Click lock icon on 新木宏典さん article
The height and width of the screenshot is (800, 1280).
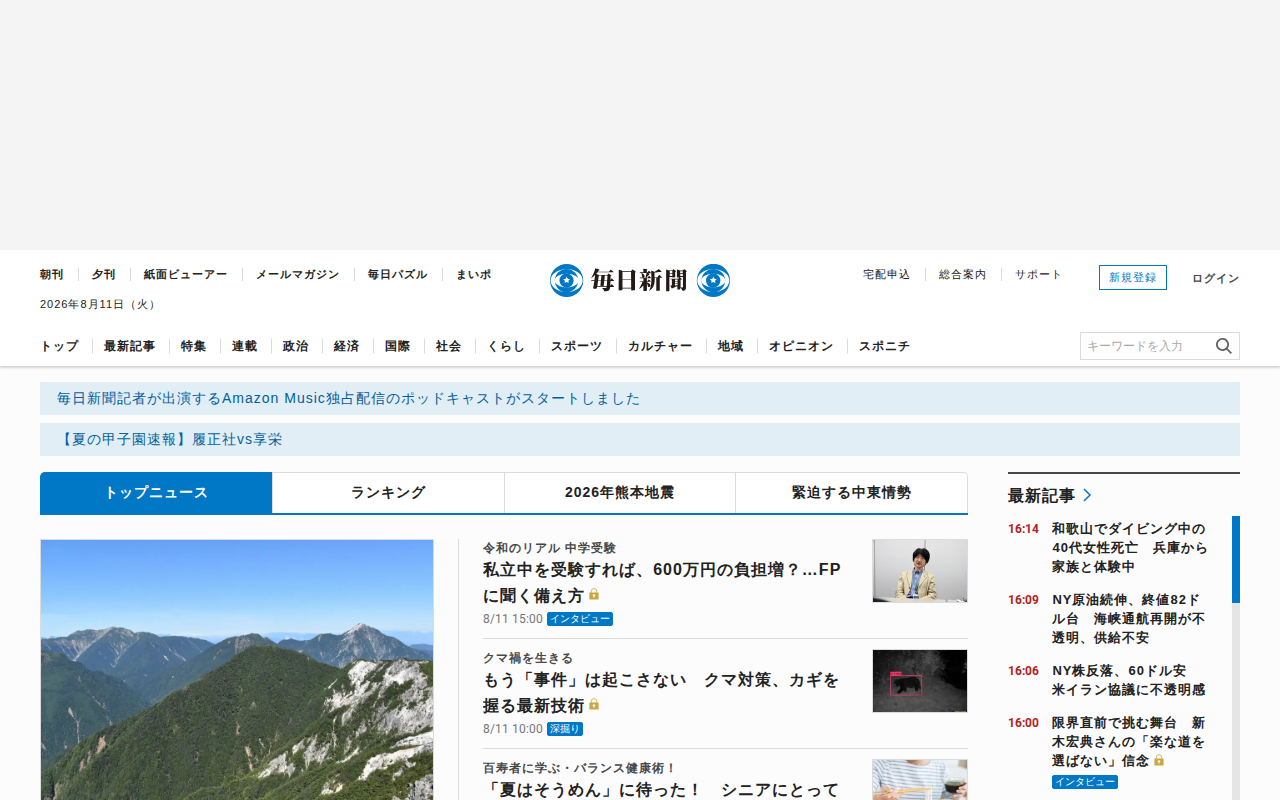pyautogui.click(x=1159, y=761)
